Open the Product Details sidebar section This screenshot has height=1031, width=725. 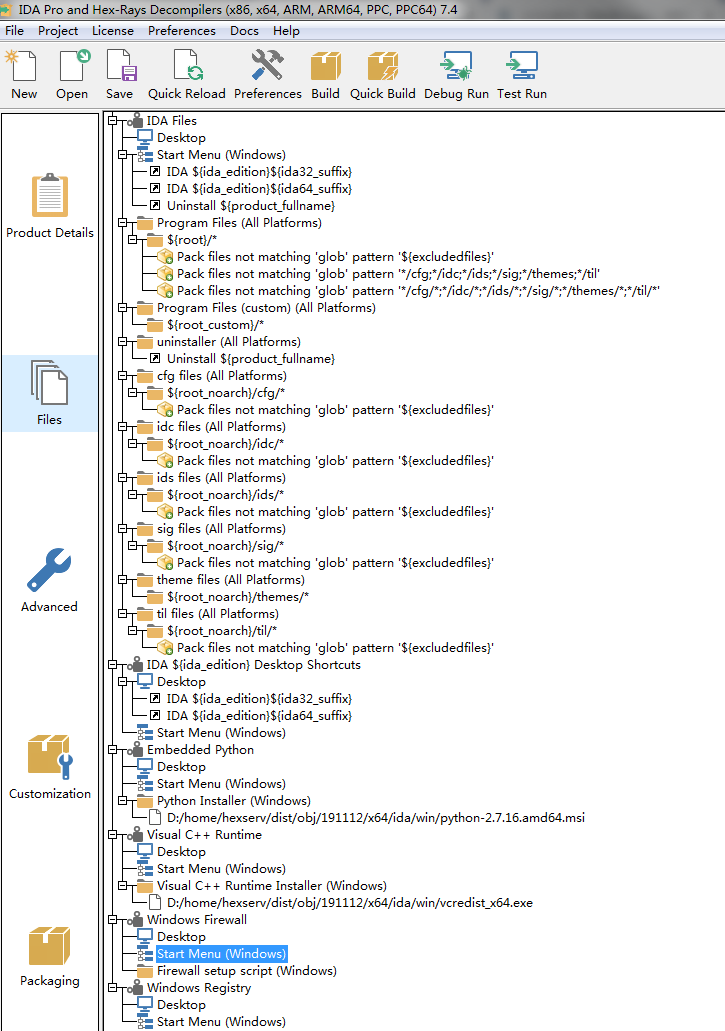pos(50,205)
